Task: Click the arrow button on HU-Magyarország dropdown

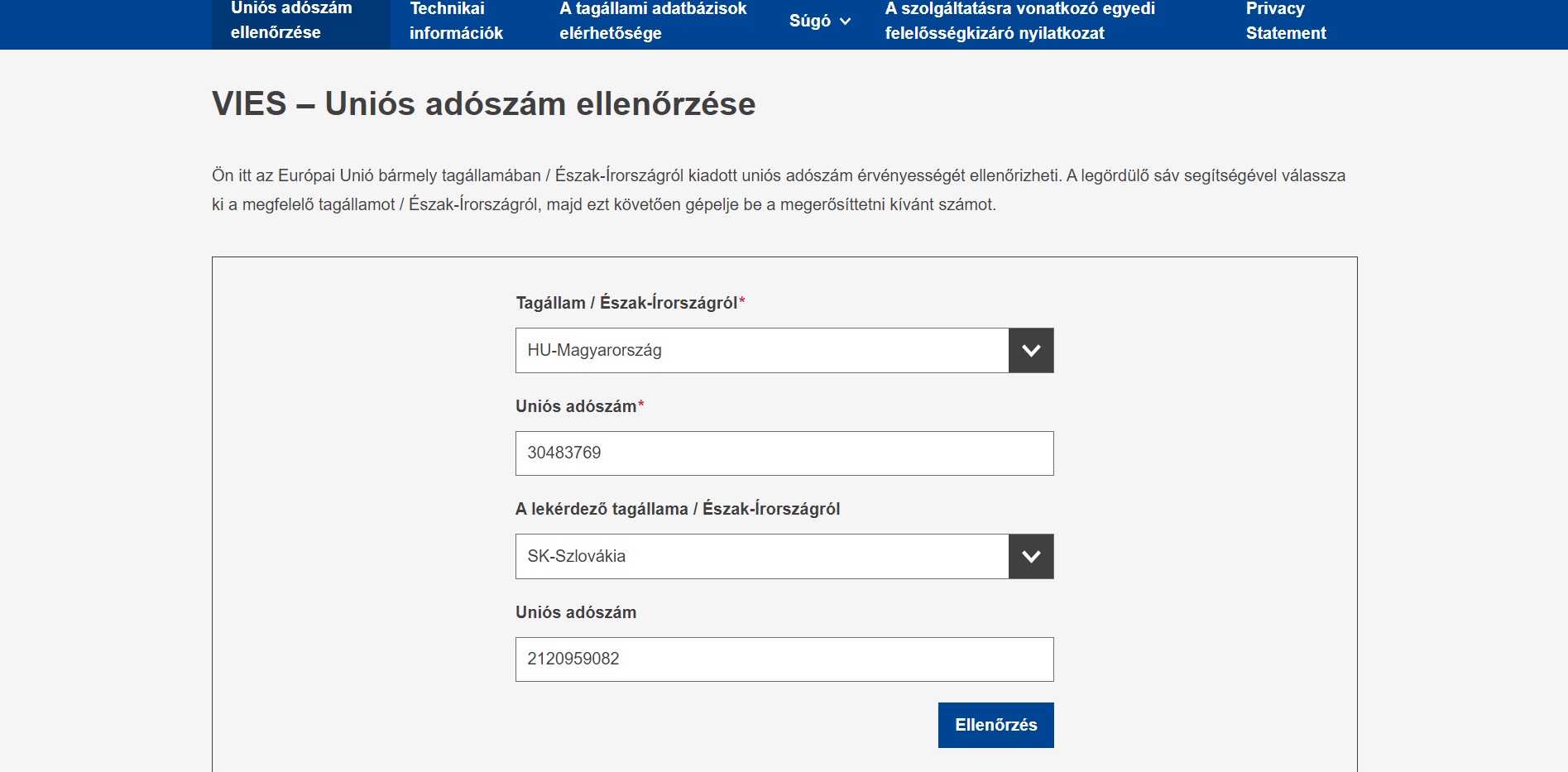Action: pos(1030,351)
